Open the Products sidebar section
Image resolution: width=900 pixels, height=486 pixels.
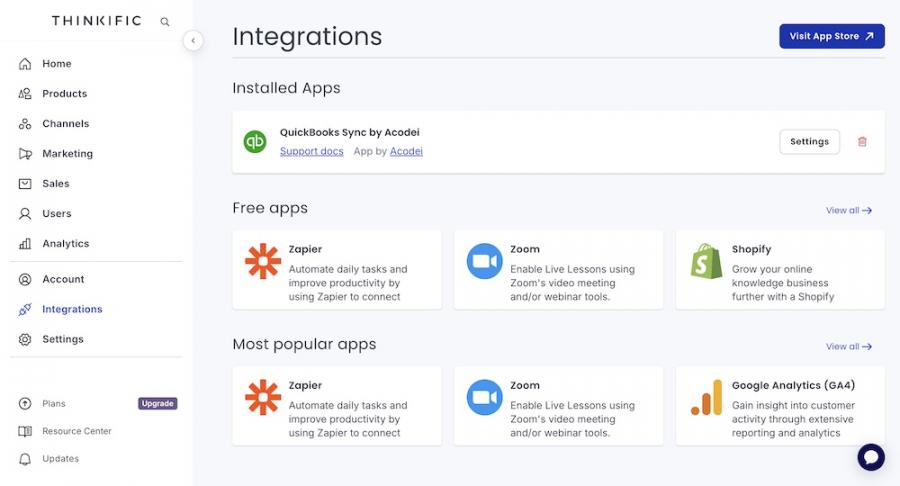(64, 94)
